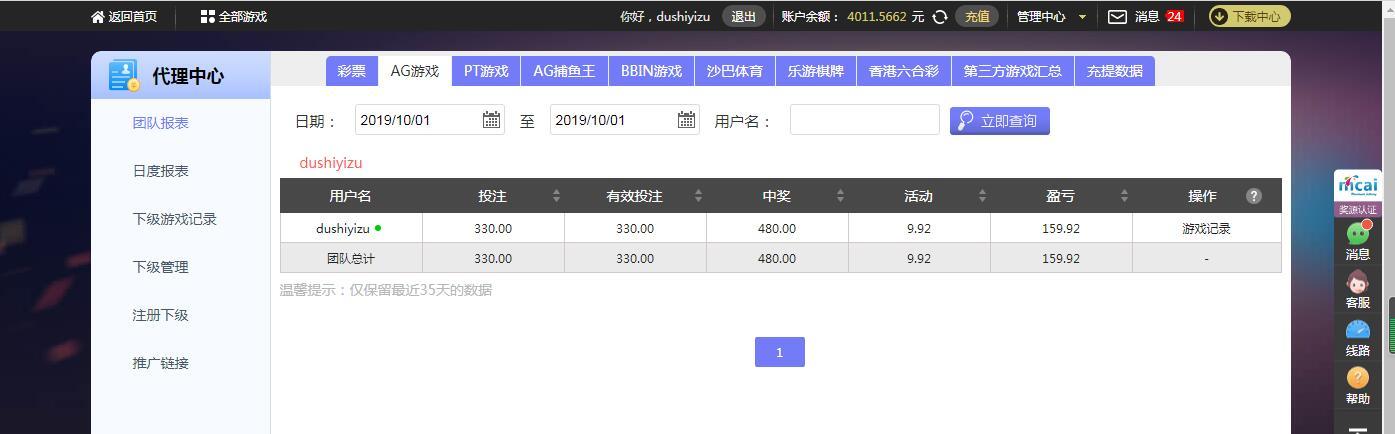The image size is (1395, 434).
Task: Sort table by 活动 column arrows
Action: tap(982, 196)
